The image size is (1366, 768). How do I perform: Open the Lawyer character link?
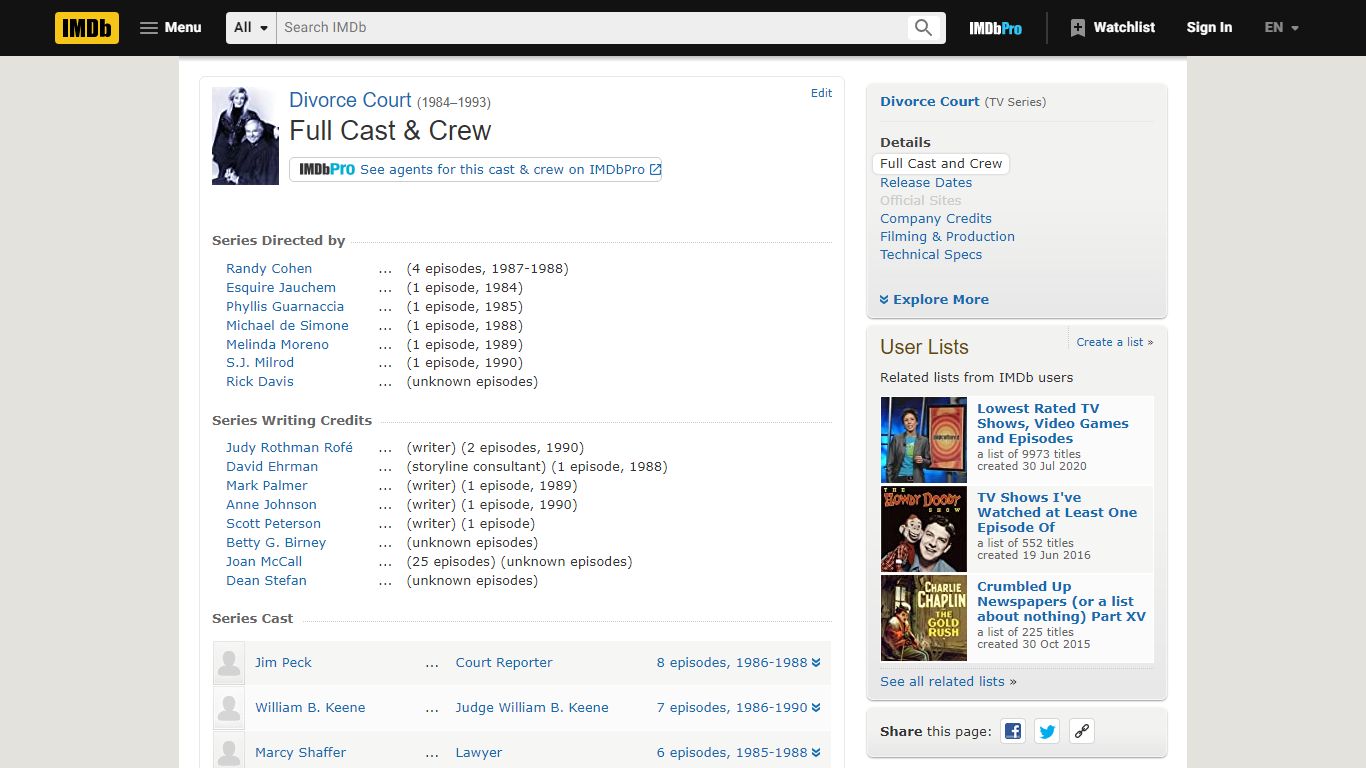[479, 752]
